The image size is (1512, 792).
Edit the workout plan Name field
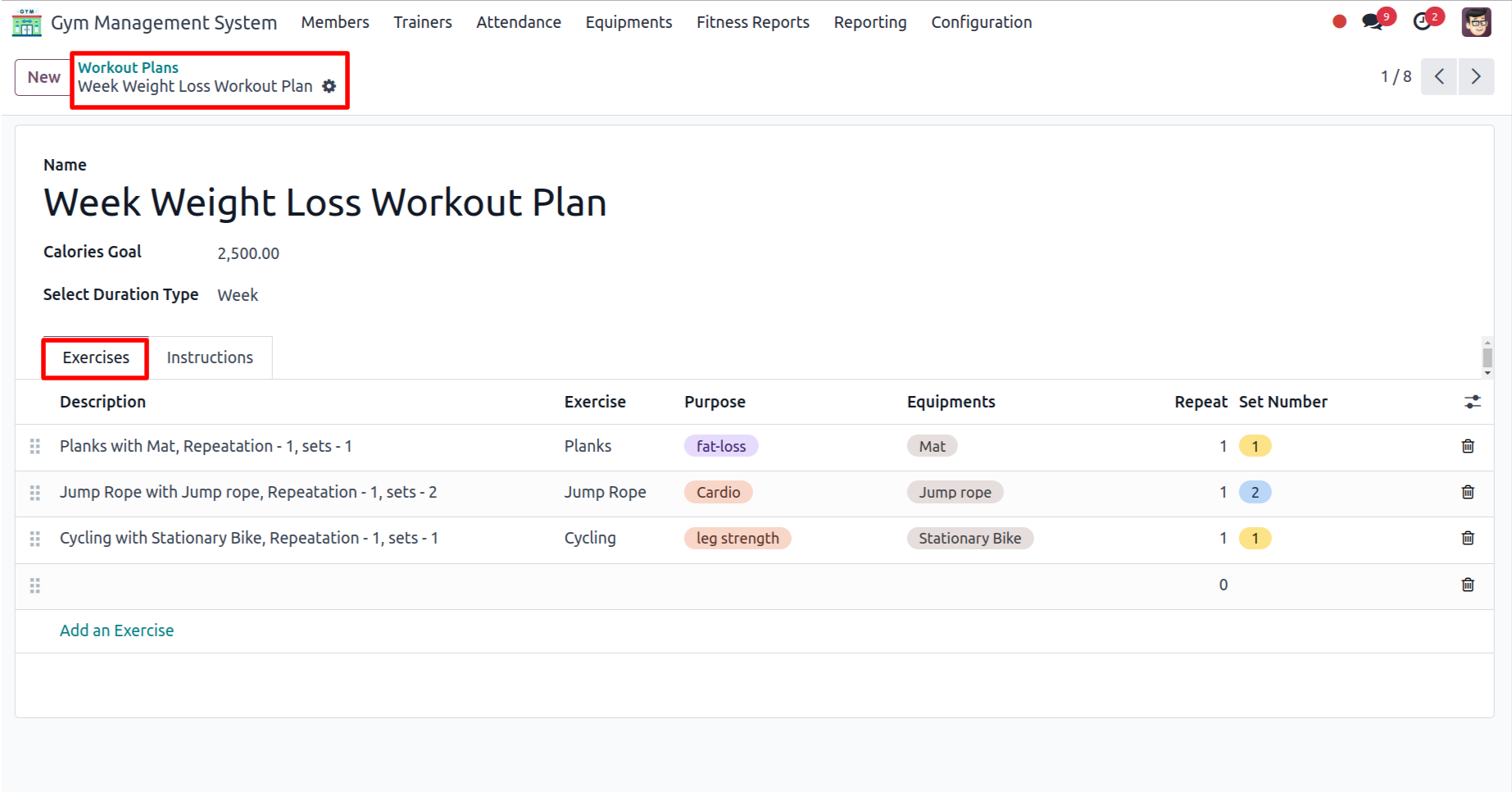(x=325, y=203)
